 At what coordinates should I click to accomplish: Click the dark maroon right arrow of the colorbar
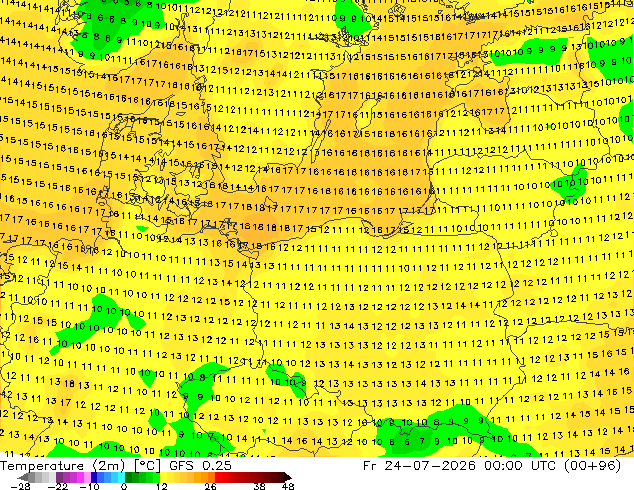coord(287,477)
